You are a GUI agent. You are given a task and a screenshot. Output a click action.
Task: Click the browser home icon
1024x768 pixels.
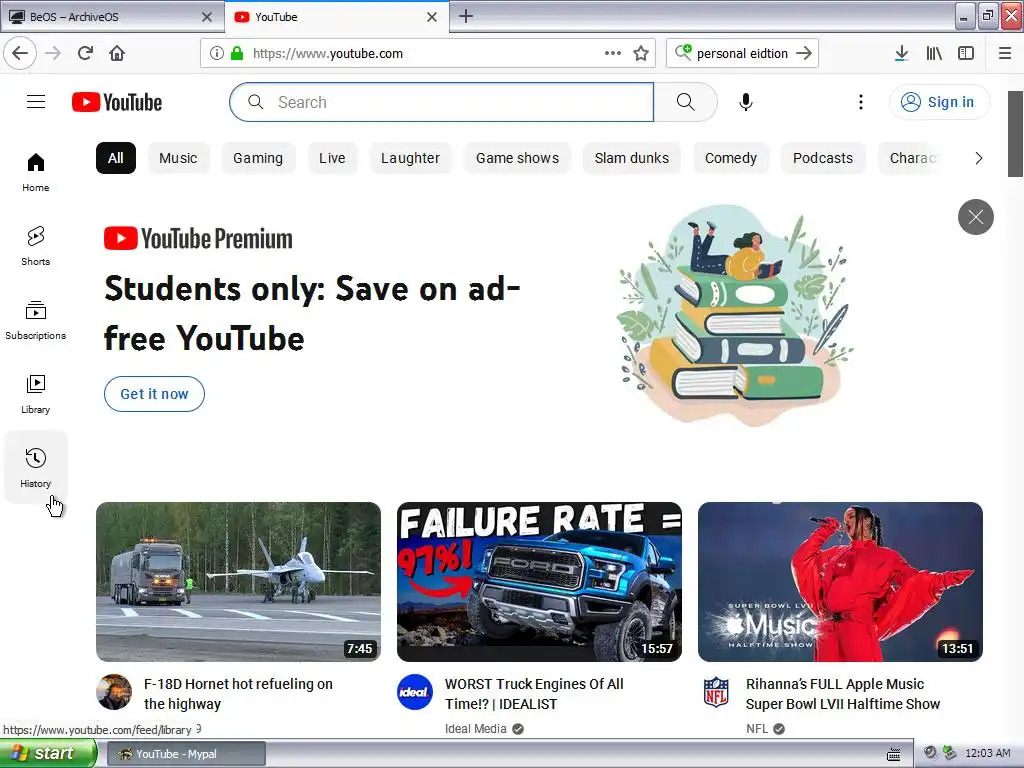coord(117,53)
